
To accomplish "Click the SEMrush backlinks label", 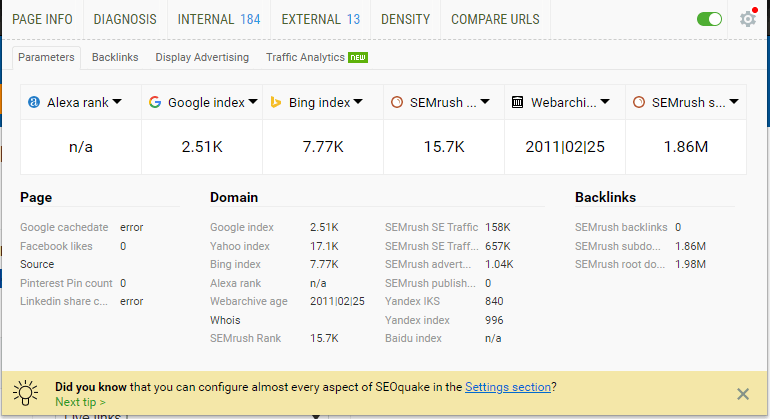I will 621,227.
